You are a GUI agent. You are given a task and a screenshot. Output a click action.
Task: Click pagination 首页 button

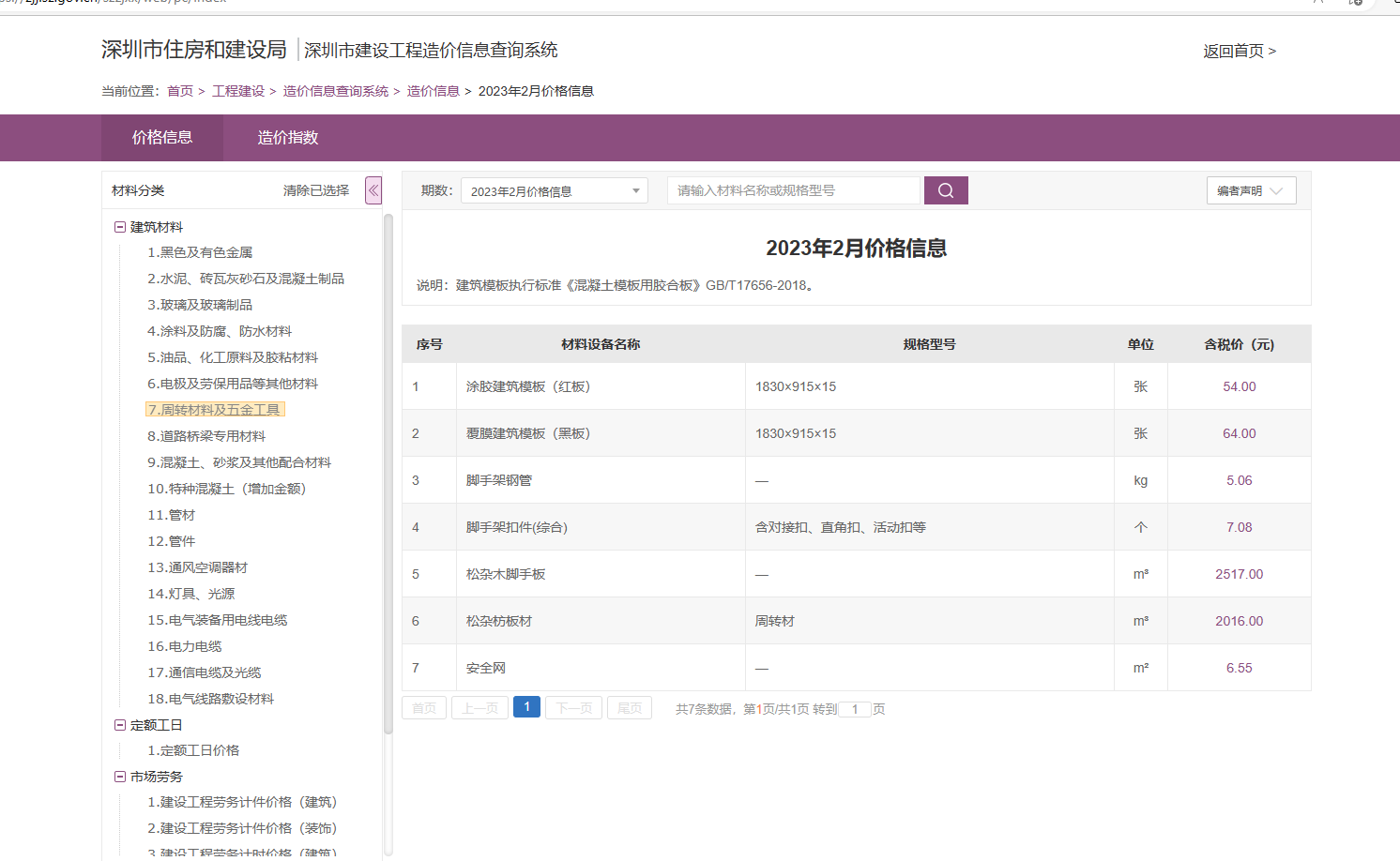pyautogui.click(x=424, y=708)
